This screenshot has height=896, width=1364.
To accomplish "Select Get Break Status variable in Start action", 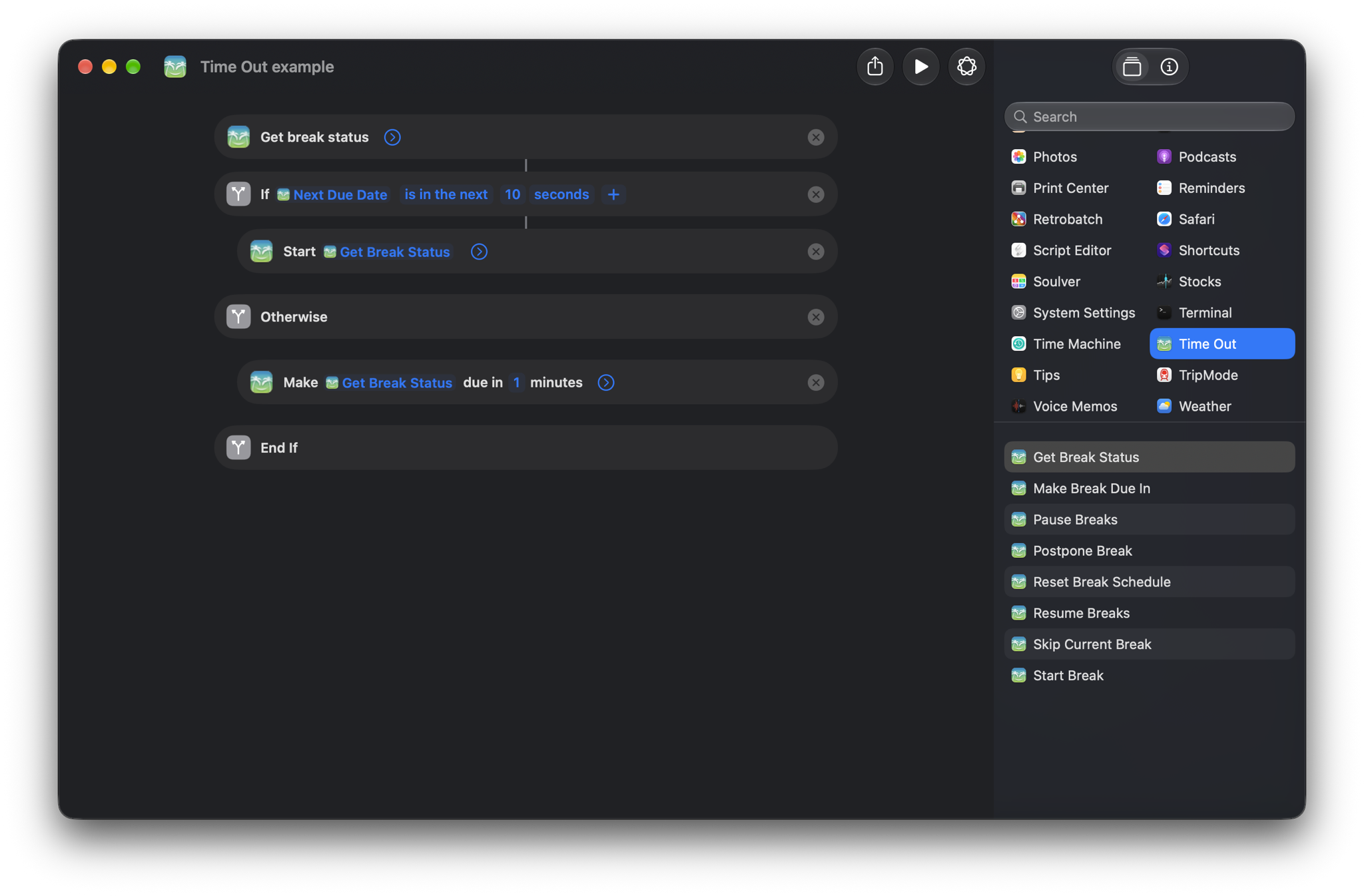I will click(x=387, y=252).
